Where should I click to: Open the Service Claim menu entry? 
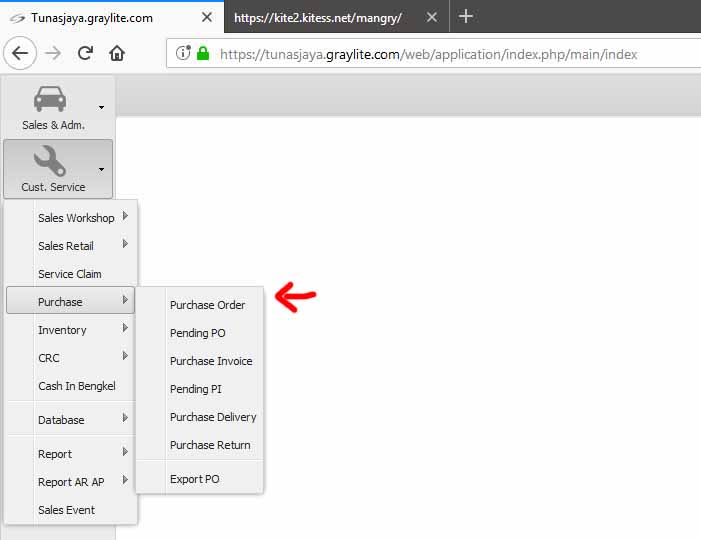pyautogui.click(x=69, y=274)
